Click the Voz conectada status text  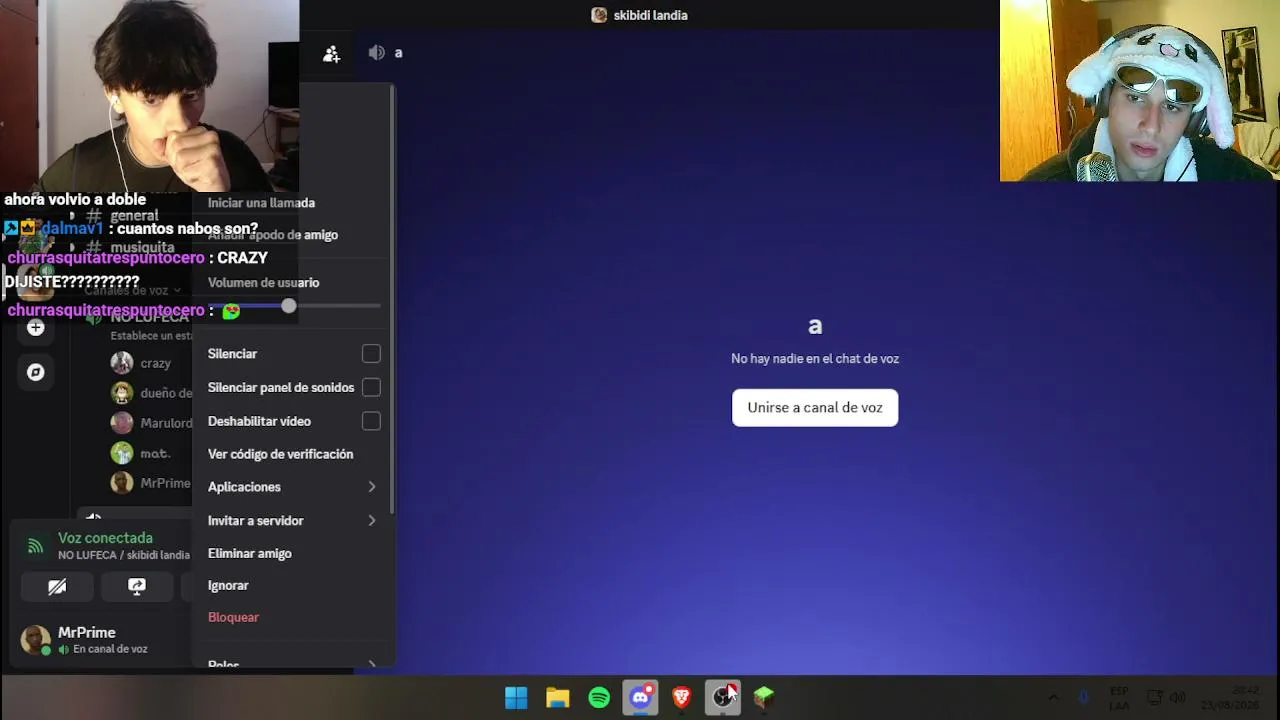(x=105, y=538)
